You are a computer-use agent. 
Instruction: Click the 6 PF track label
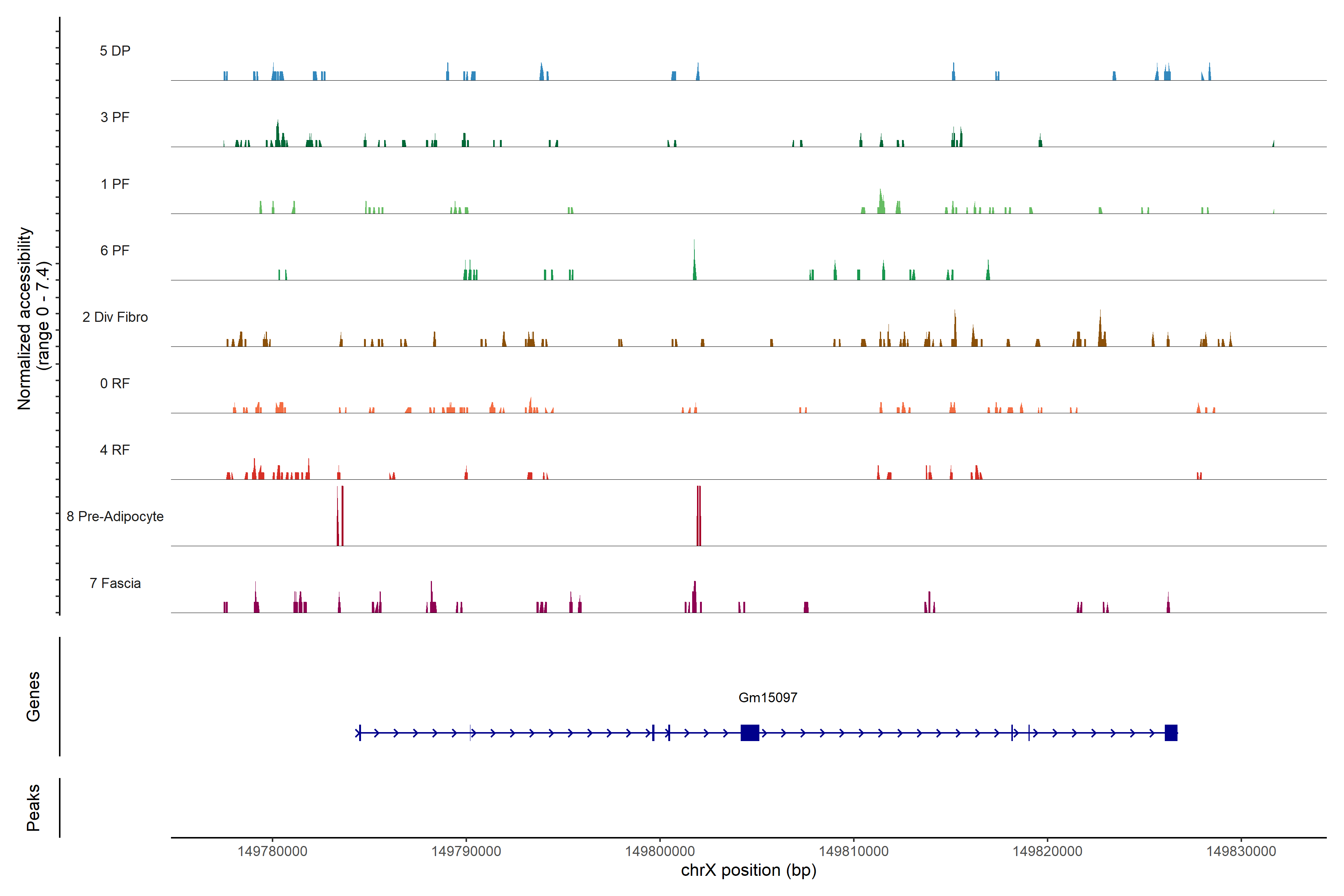115,250
